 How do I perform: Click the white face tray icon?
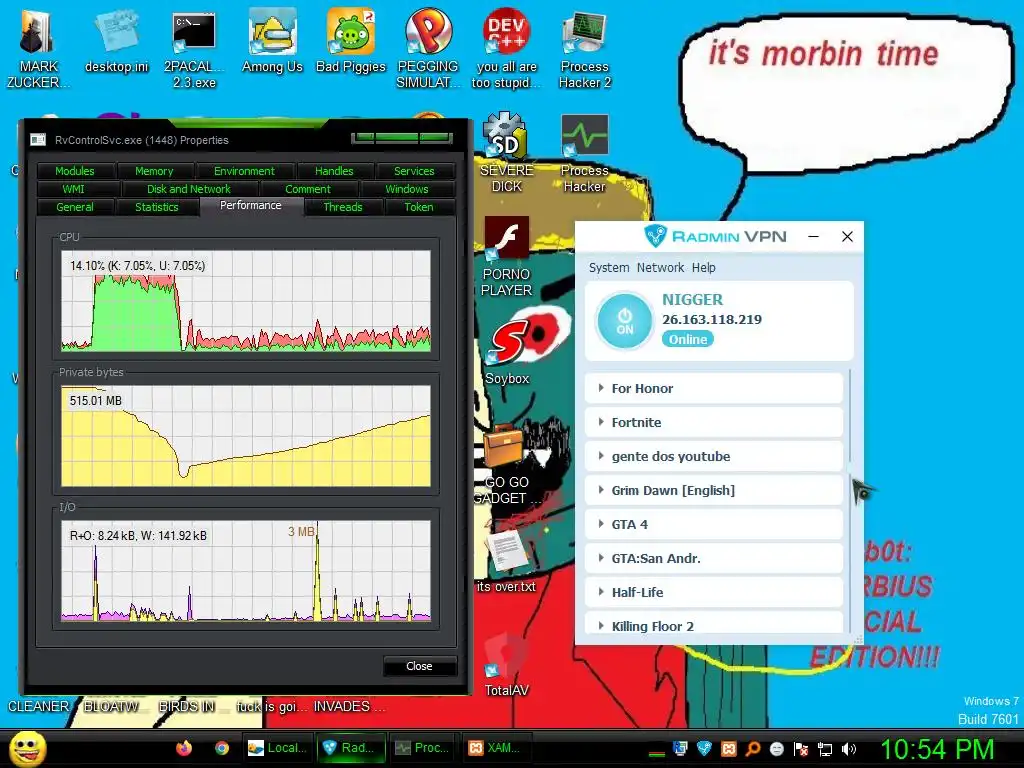(x=776, y=748)
